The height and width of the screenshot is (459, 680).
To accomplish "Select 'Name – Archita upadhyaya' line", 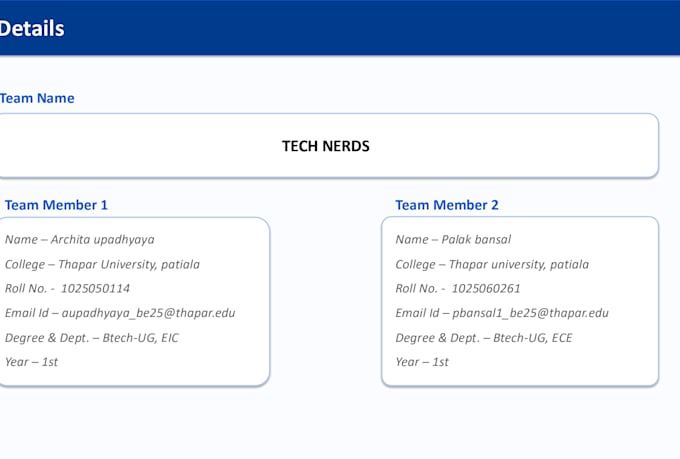I will [80, 239].
